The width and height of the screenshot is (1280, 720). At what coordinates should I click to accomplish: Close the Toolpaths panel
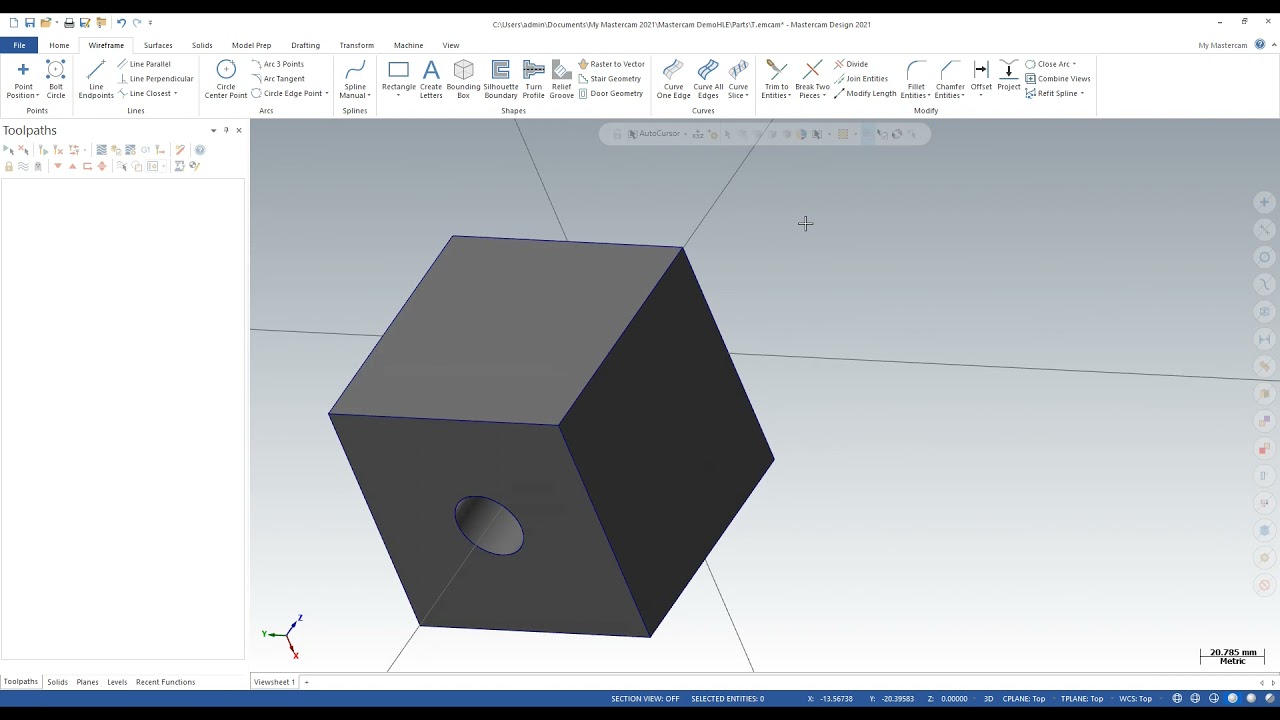click(x=238, y=130)
